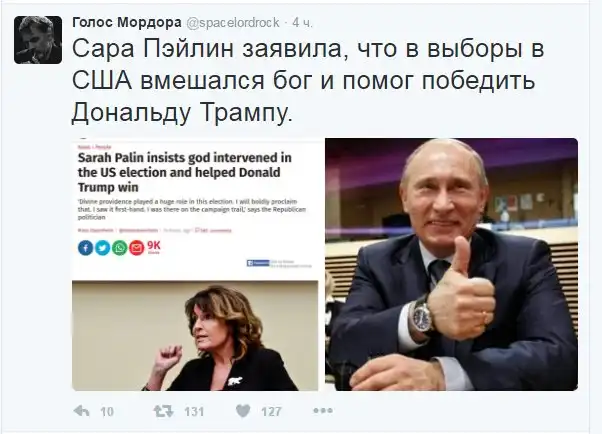Viewport: 602px width, 434px height.
Task: Like the tweet with the heart icon
Action: [x=243, y=411]
